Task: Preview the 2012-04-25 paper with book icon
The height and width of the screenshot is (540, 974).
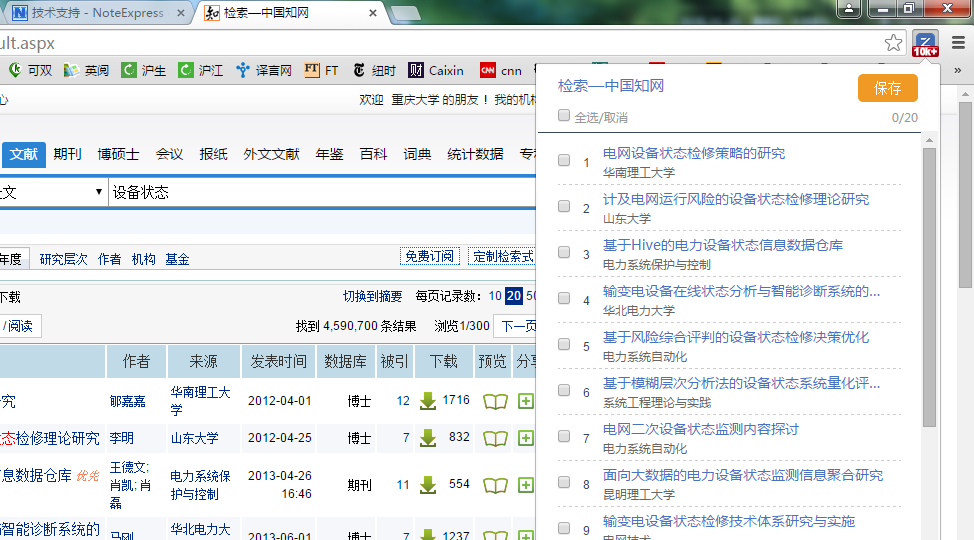Action: [495, 439]
